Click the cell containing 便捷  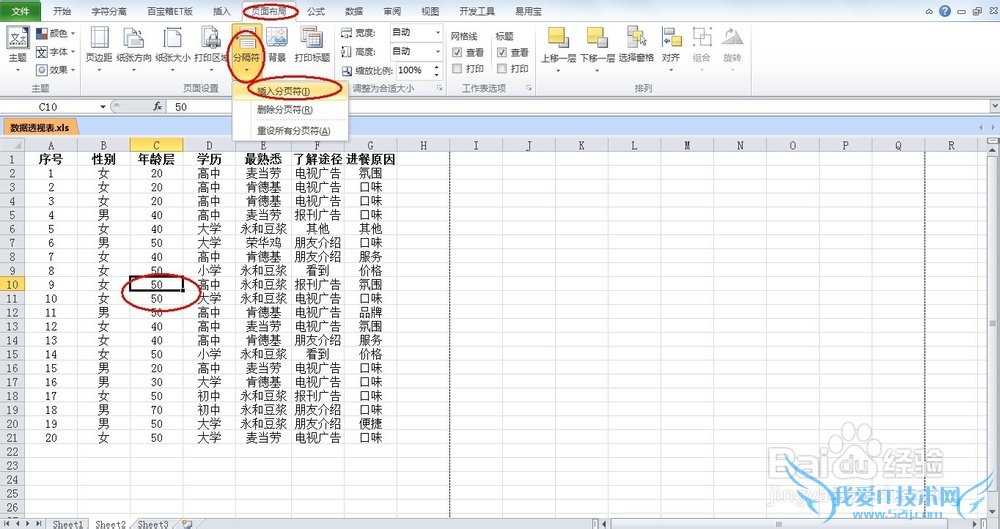pyautogui.click(x=371, y=424)
